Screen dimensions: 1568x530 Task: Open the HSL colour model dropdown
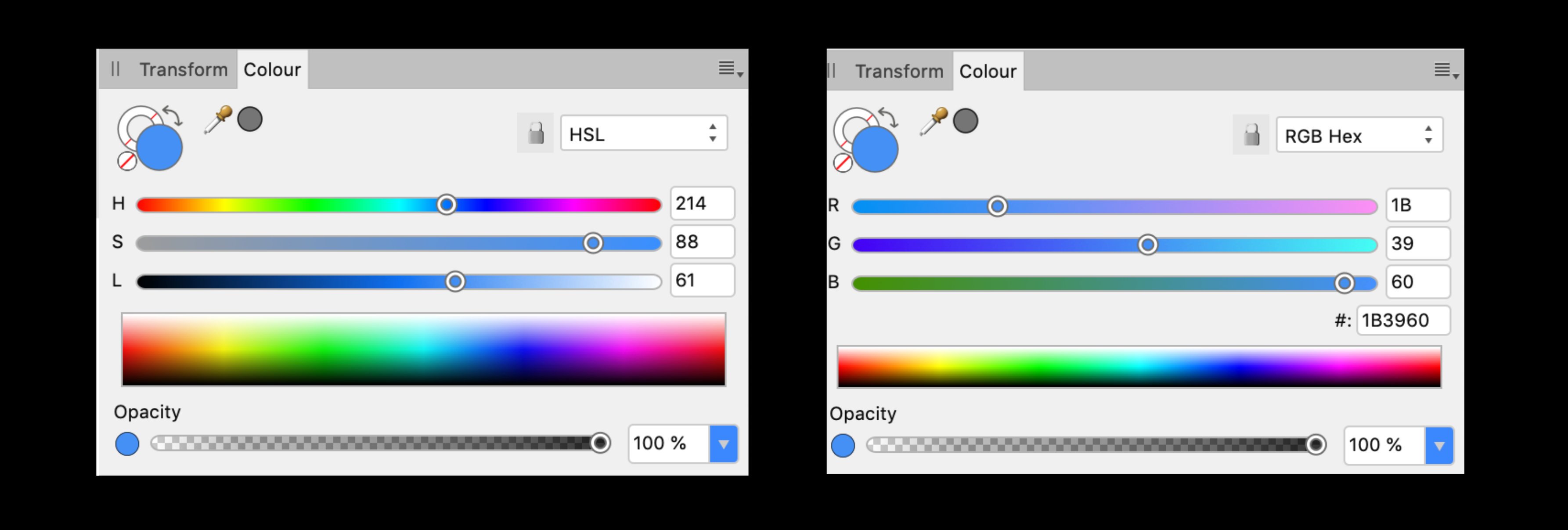[x=643, y=133]
